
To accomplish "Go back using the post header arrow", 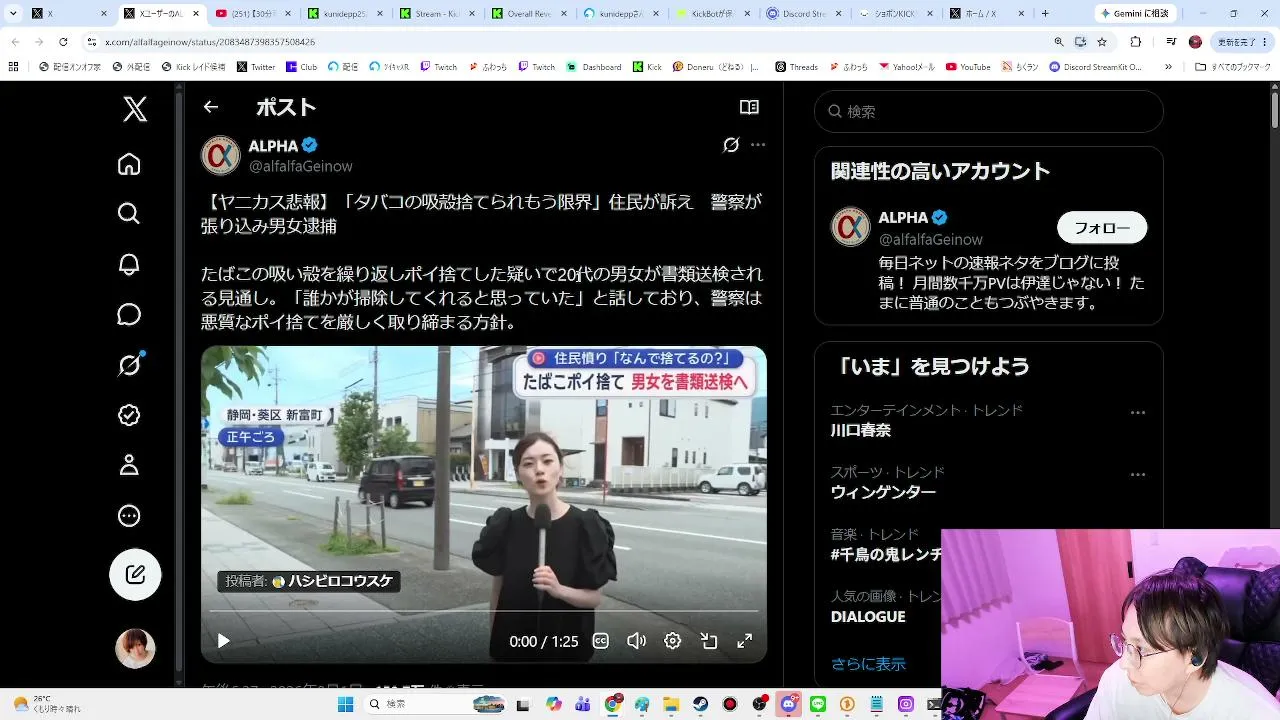I will [x=210, y=107].
